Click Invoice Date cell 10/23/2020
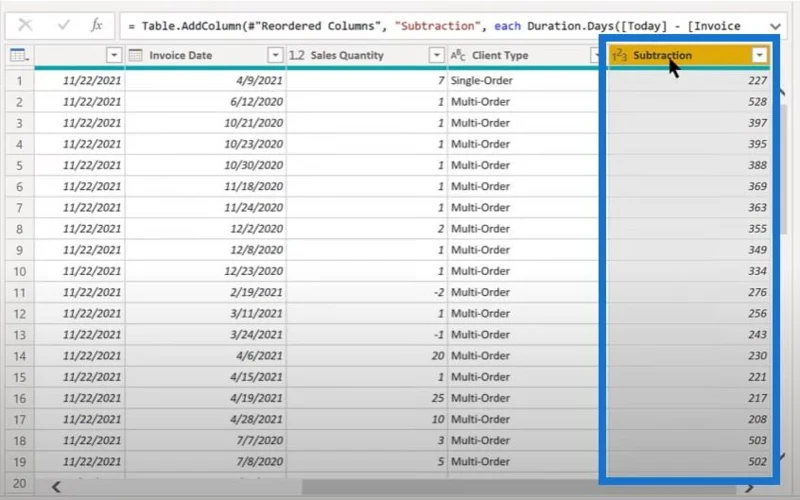 click(x=206, y=144)
